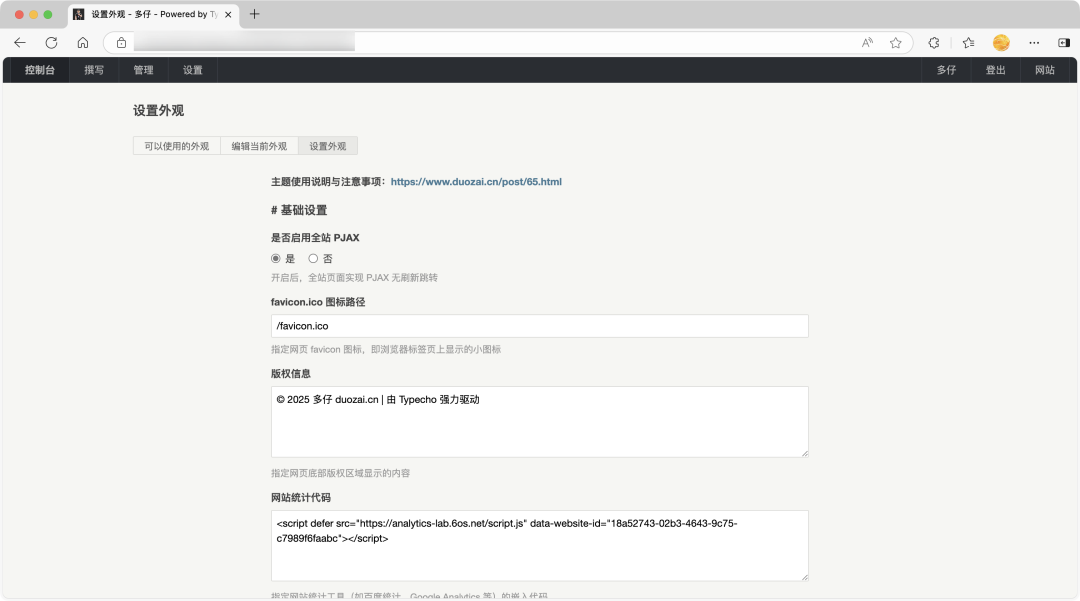Click the # 基础设置 heading
This screenshot has height=601, width=1080.
click(x=299, y=211)
